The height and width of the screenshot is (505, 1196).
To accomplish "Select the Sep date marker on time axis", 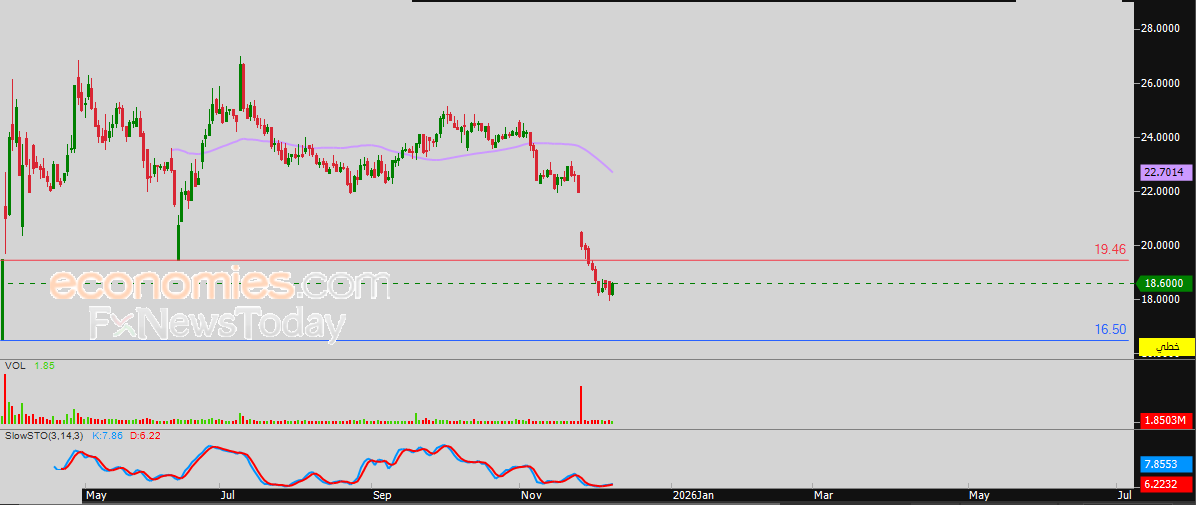I will pyautogui.click(x=382, y=497).
